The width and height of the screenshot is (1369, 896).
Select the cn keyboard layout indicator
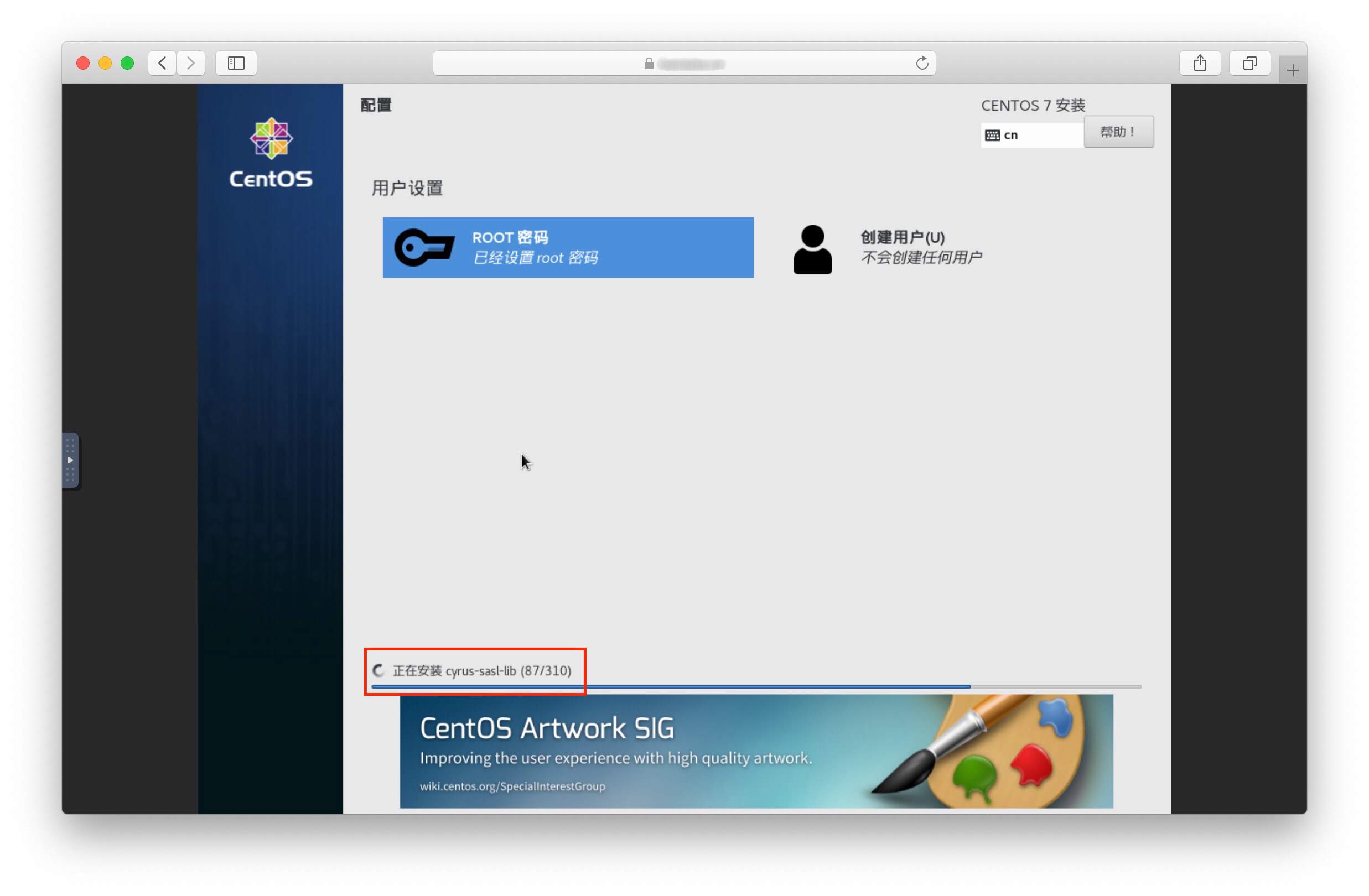1032,135
